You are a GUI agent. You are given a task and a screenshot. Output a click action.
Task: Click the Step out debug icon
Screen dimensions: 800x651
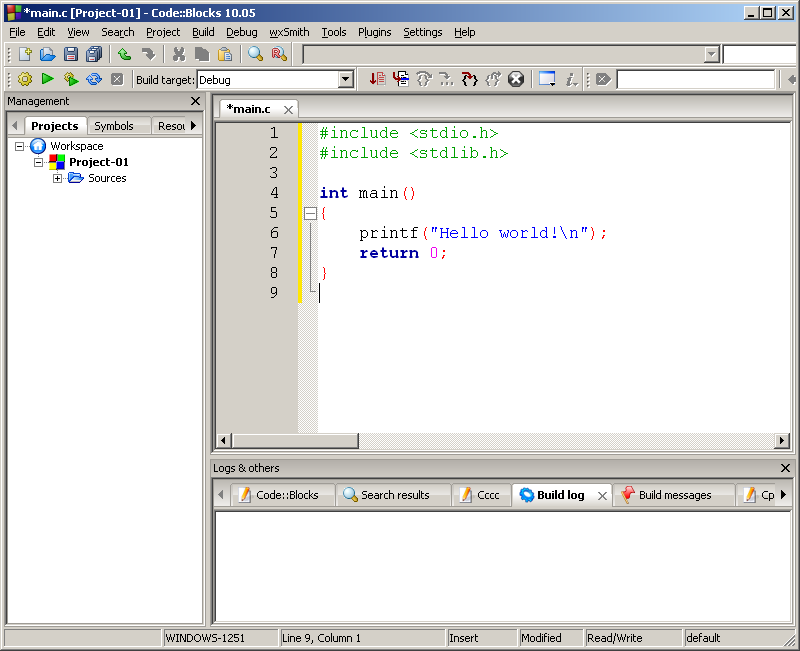pyautogui.click(x=493, y=79)
